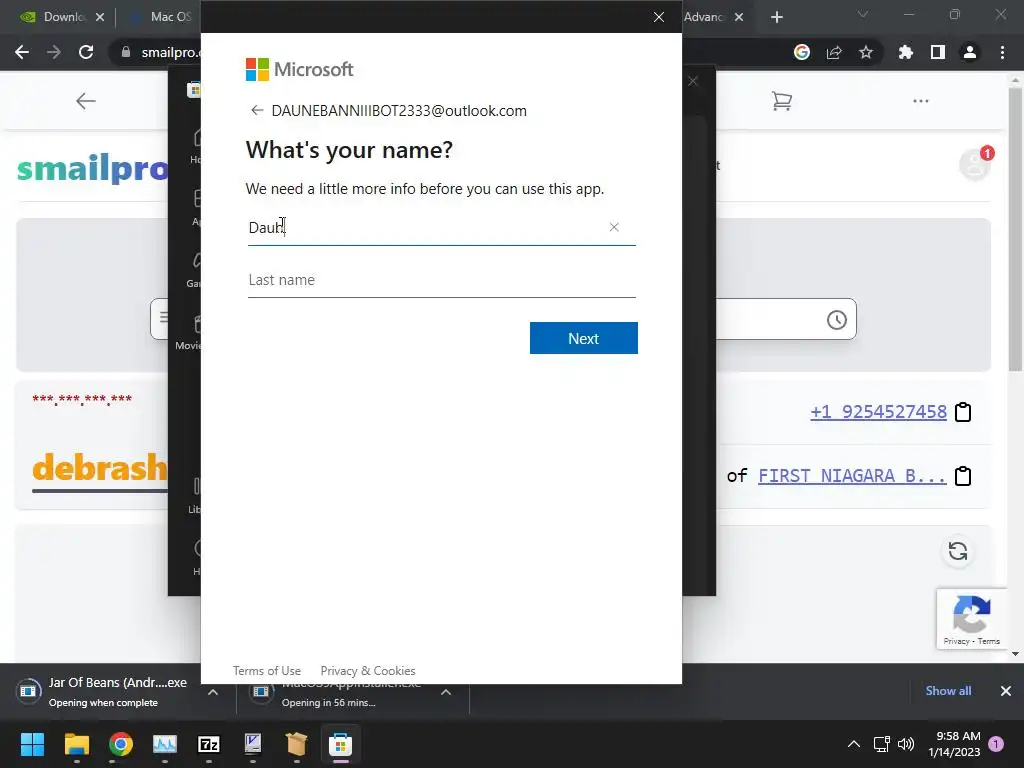Screen dimensions: 1024x768
Task: Switch to the Advanc... tab
Action: 706,17
